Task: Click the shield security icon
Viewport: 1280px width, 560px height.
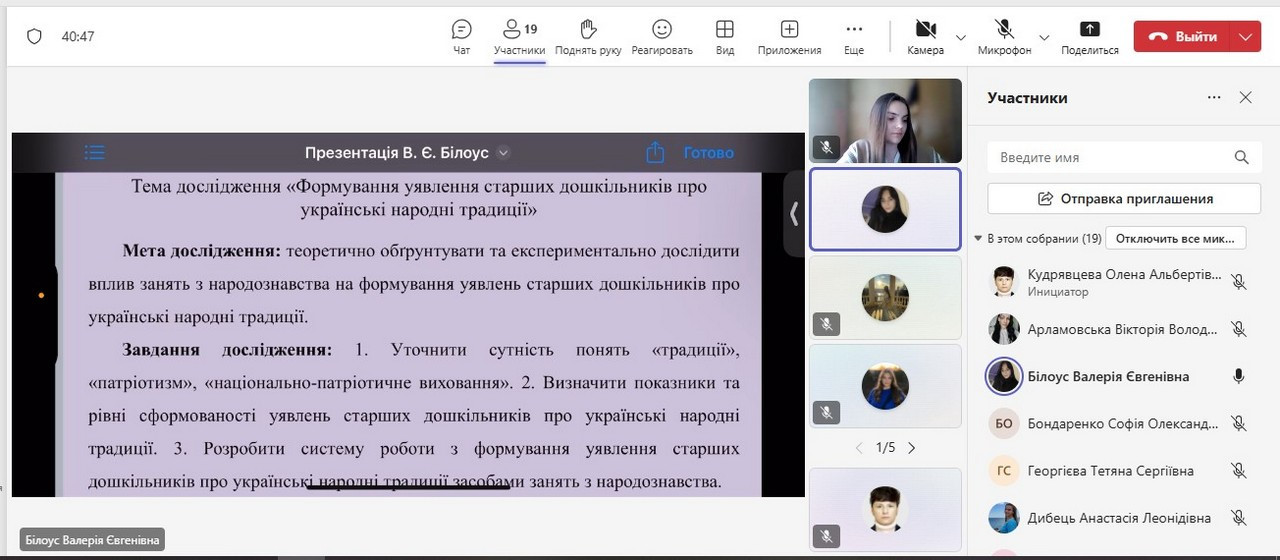Action: [34, 36]
